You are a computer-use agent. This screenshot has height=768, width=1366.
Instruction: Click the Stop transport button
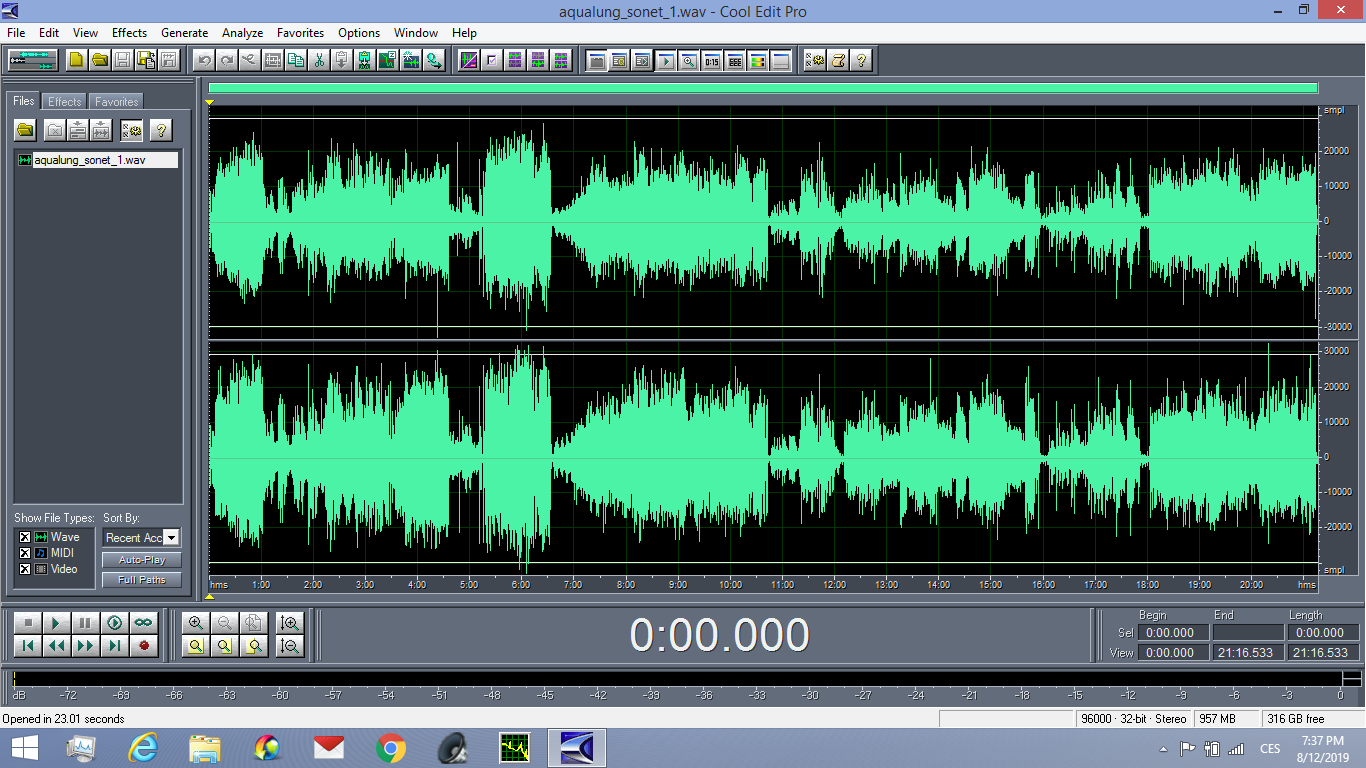coord(28,622)
